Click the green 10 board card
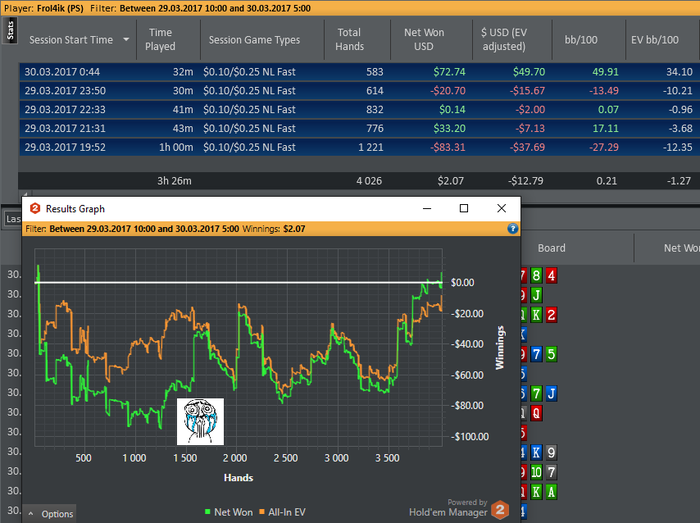 point(536,472)
